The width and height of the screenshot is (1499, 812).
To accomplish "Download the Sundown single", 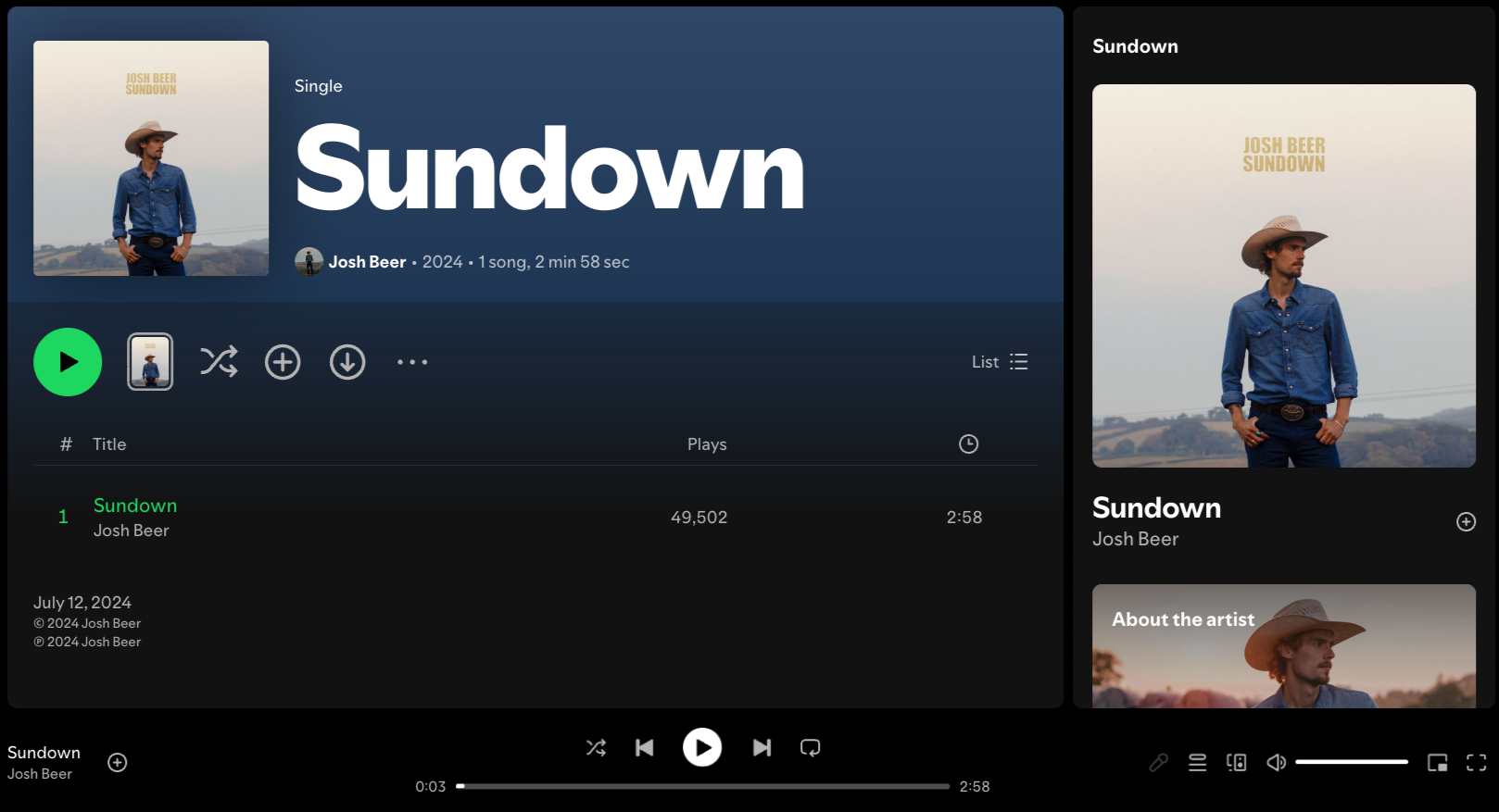I will pyautogui.click(x=347, y=362).
